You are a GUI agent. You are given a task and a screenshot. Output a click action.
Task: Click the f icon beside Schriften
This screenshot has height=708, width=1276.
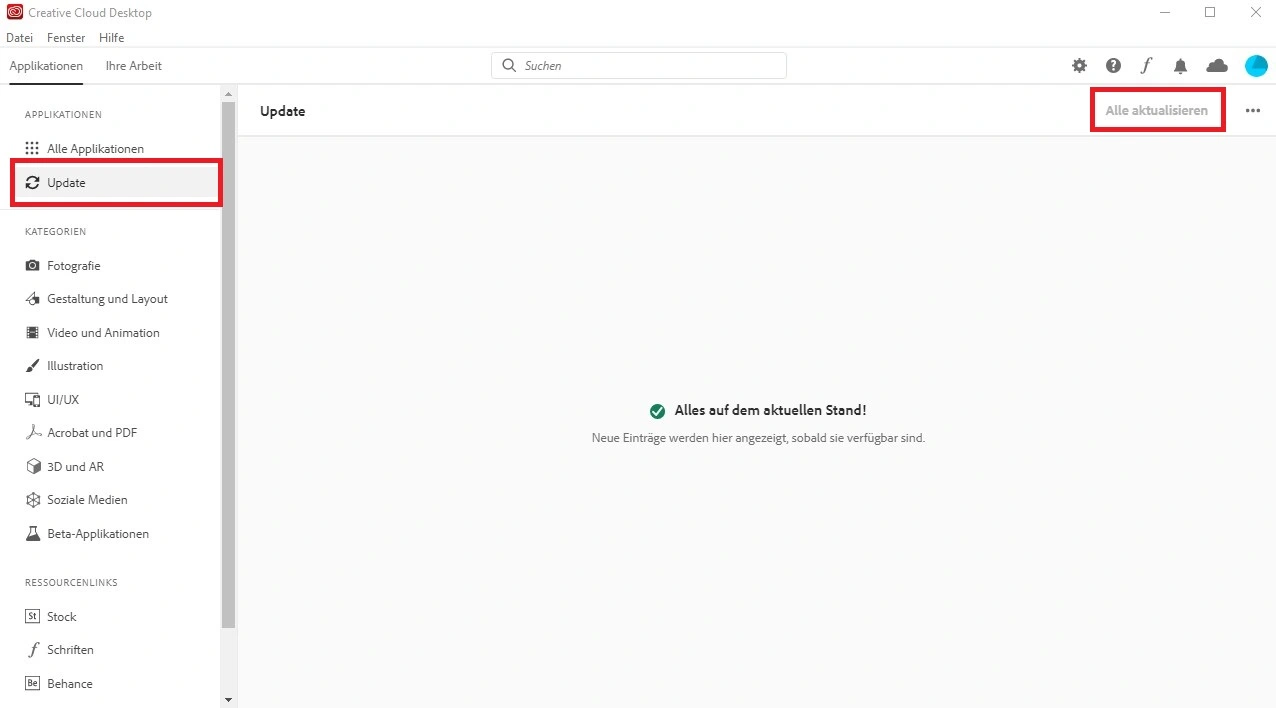pos(32,650)
